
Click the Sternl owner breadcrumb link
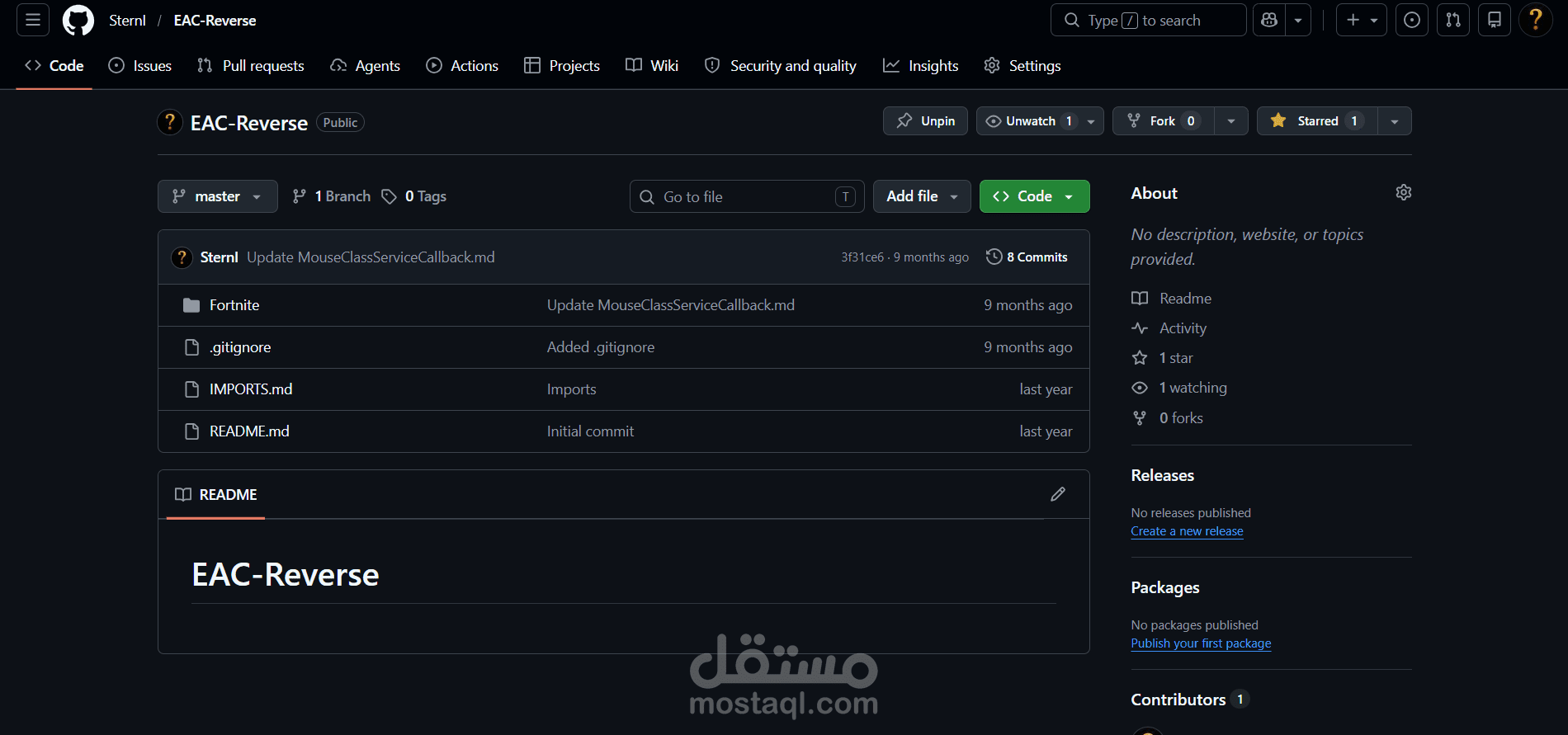[x=127, y=21]
